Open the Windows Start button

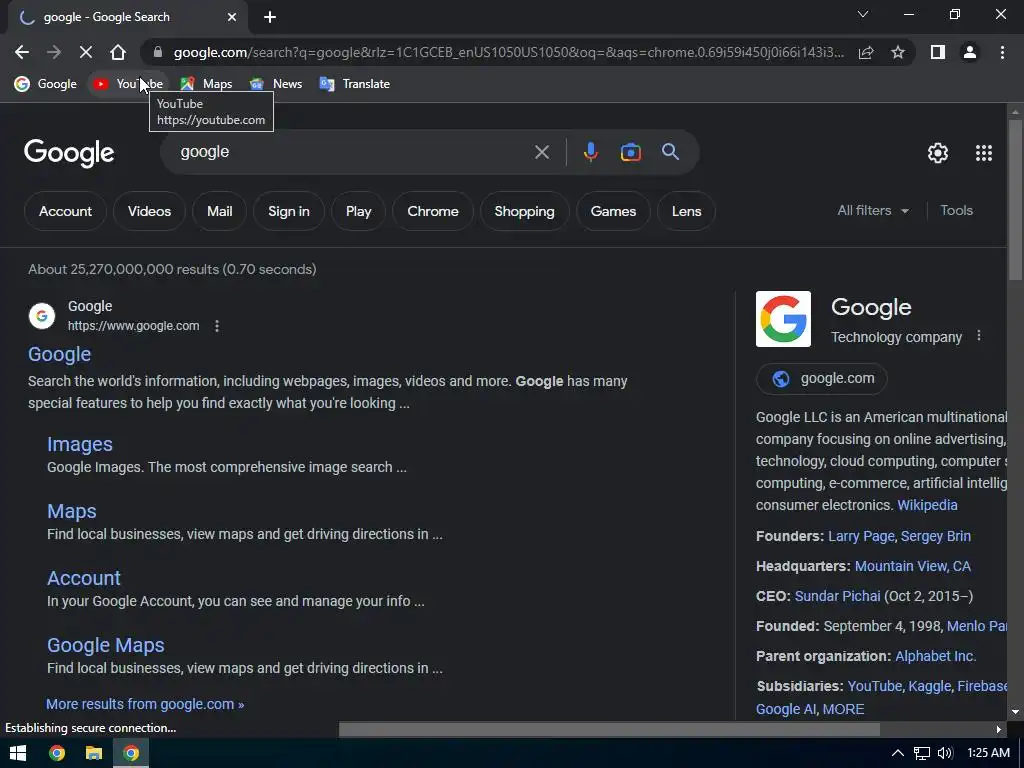(18, 753)
